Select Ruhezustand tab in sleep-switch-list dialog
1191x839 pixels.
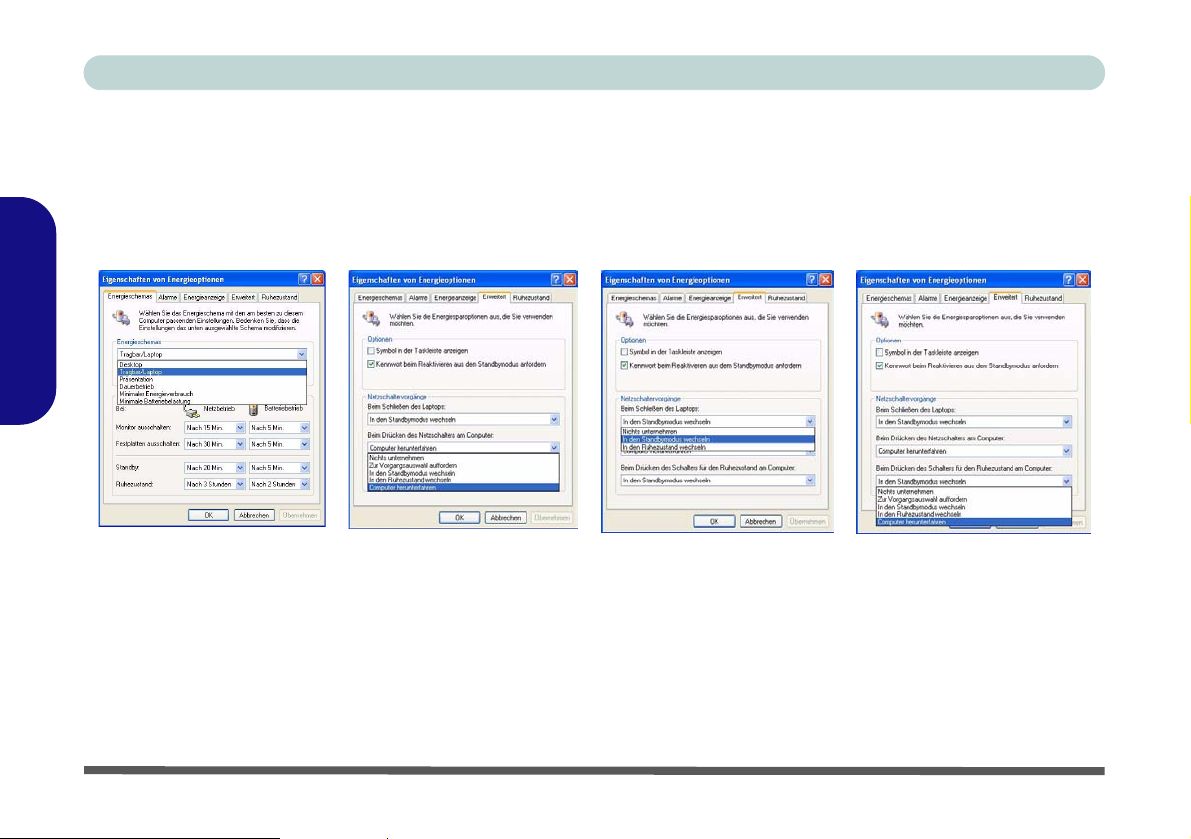pos(1043,298)
